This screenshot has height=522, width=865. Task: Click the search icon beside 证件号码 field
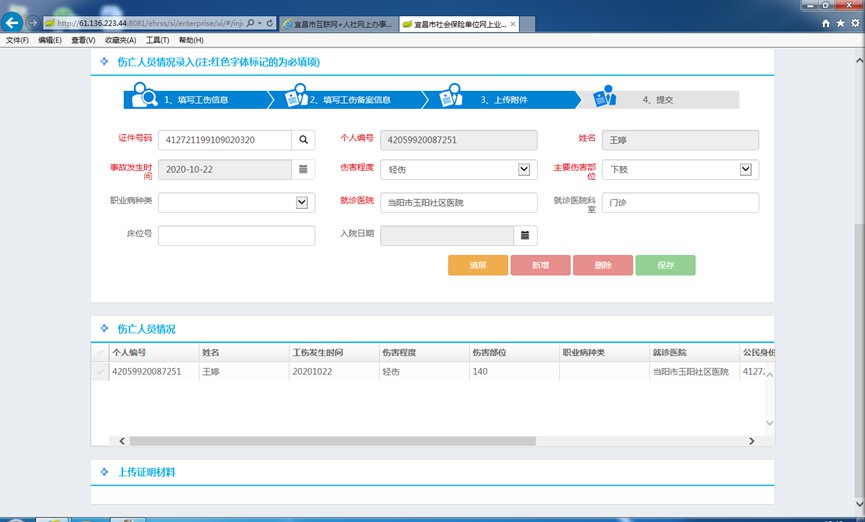click(x=304, y=140)
